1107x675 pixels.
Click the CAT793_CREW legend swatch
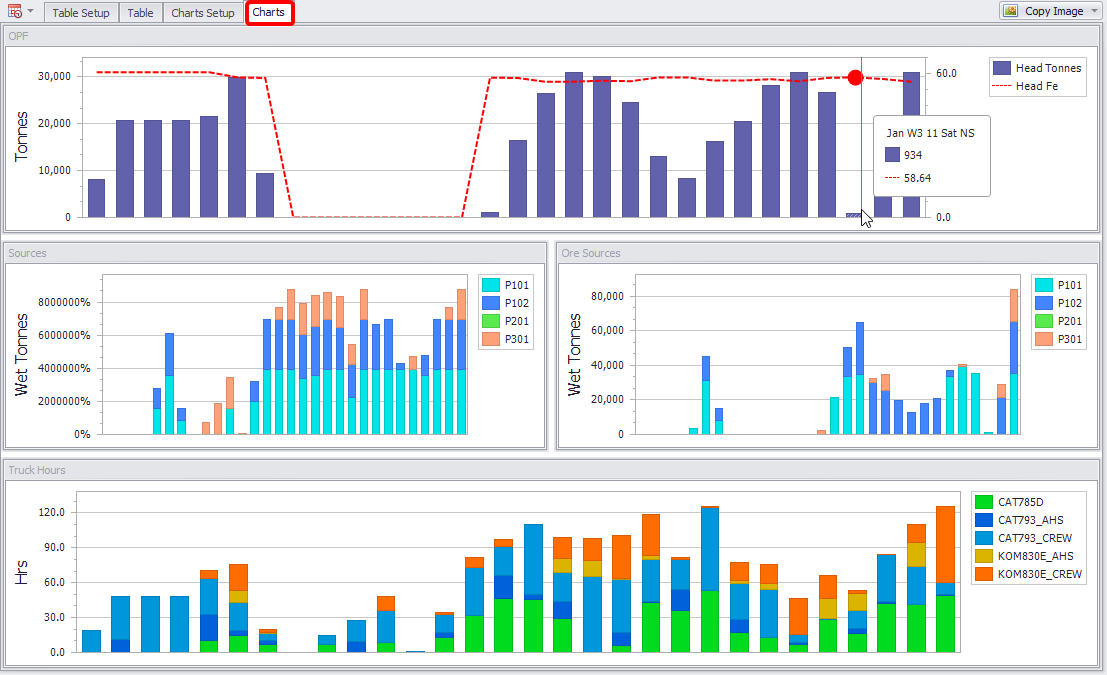(983, 538)
